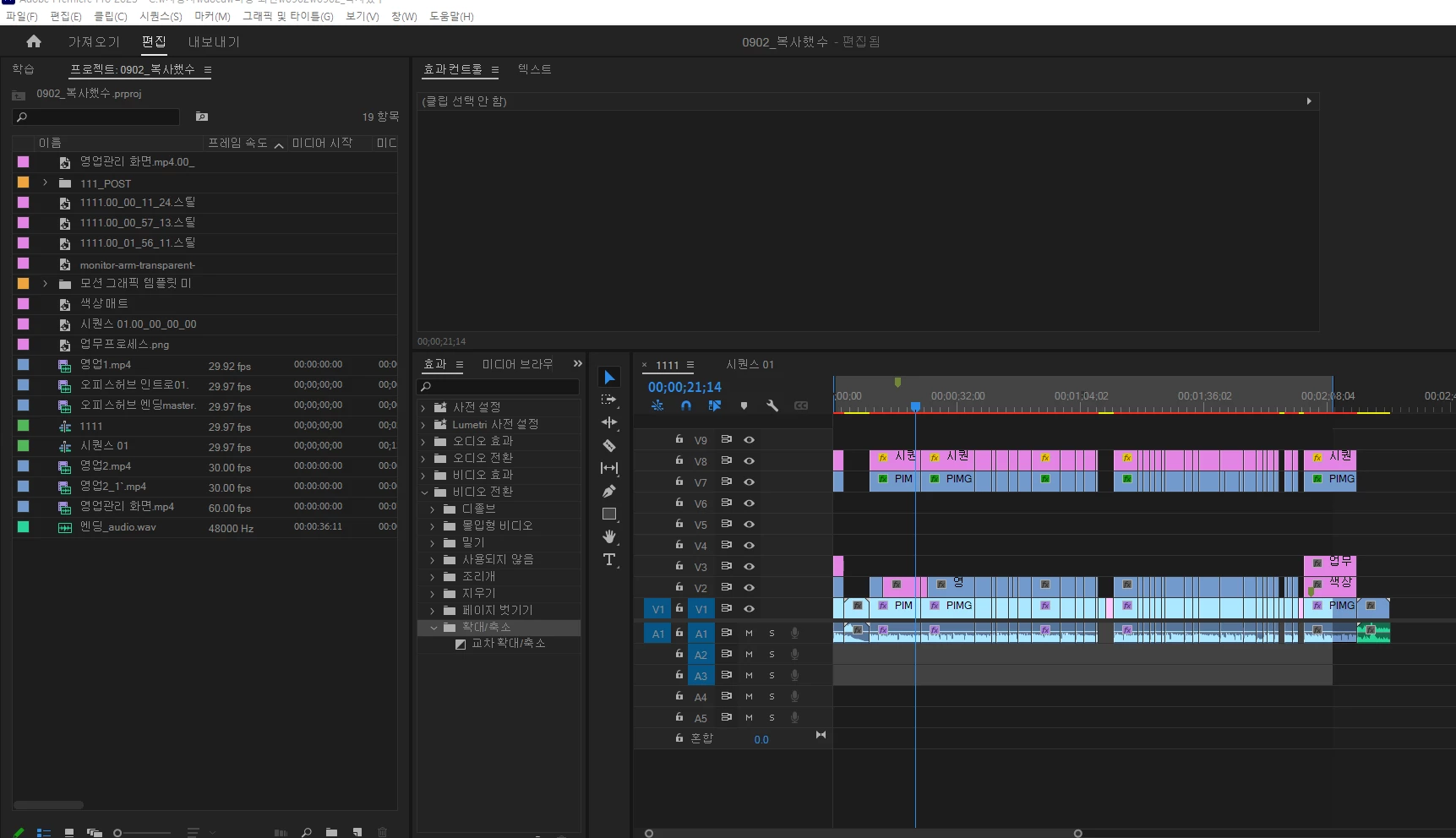Delete selected project item with trash icon
The height and width of the screenshot is (838, 1456).
tap(383, 833)
